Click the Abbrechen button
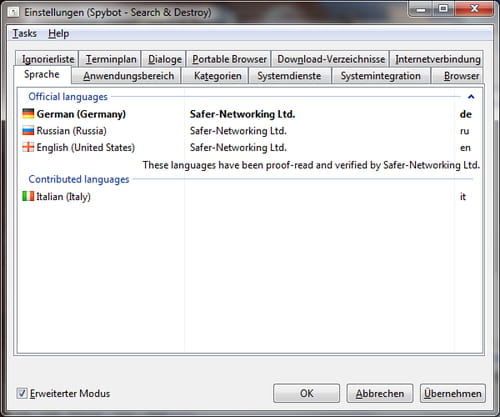This screenshot has width=500, height=417. (x=380, y=393)
